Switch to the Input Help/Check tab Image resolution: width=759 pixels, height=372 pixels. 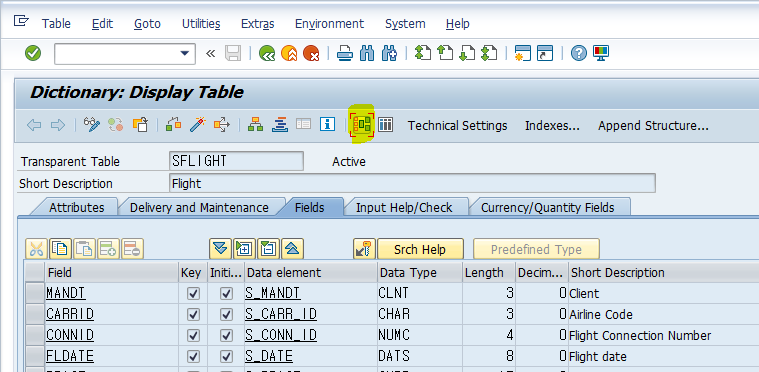404,208
